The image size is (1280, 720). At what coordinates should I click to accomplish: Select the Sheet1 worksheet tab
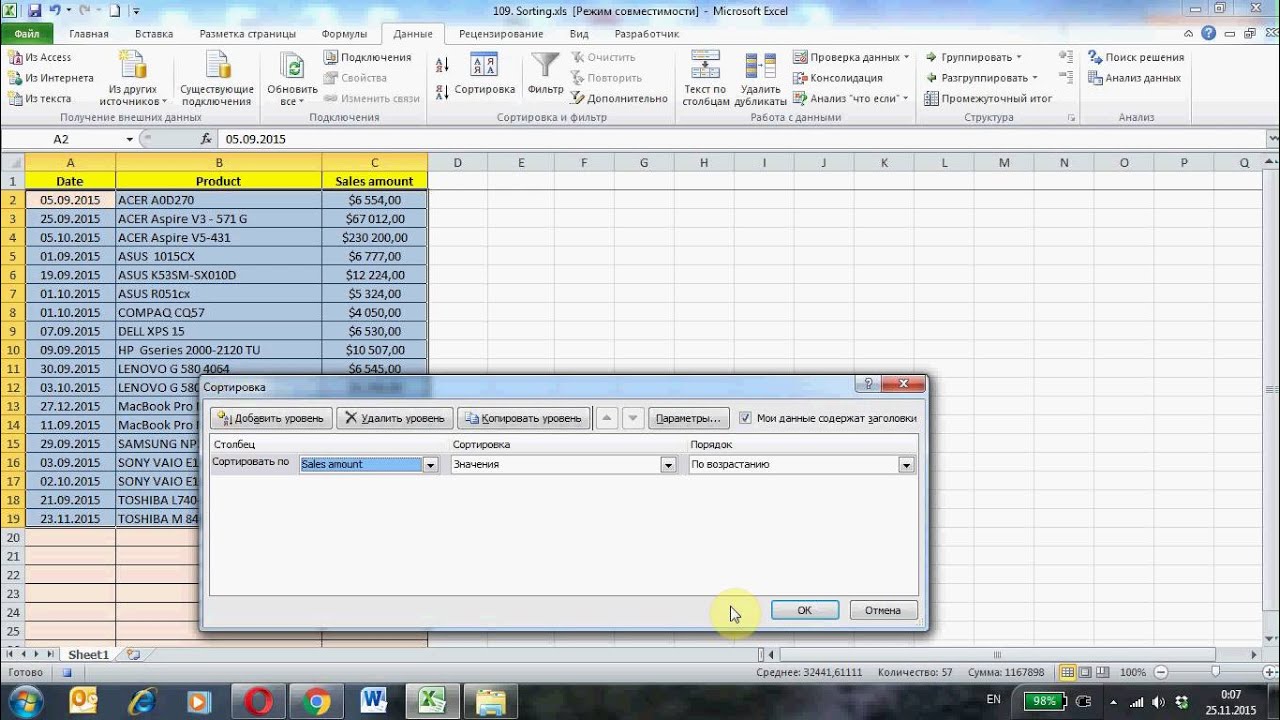coord(88,654)
